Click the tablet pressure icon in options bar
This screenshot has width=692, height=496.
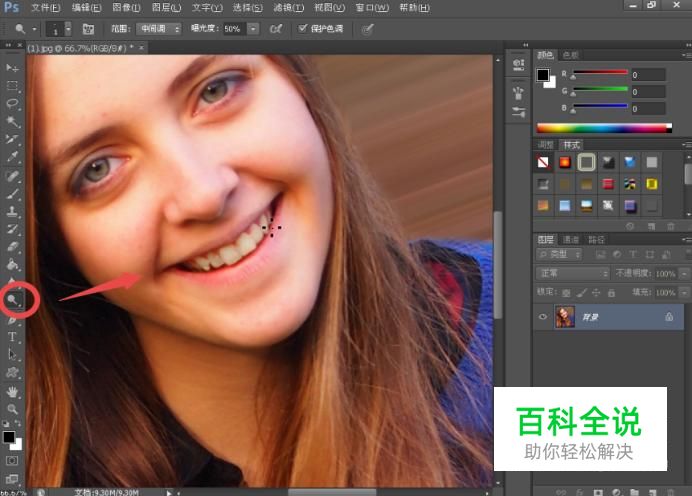(367, 29)
